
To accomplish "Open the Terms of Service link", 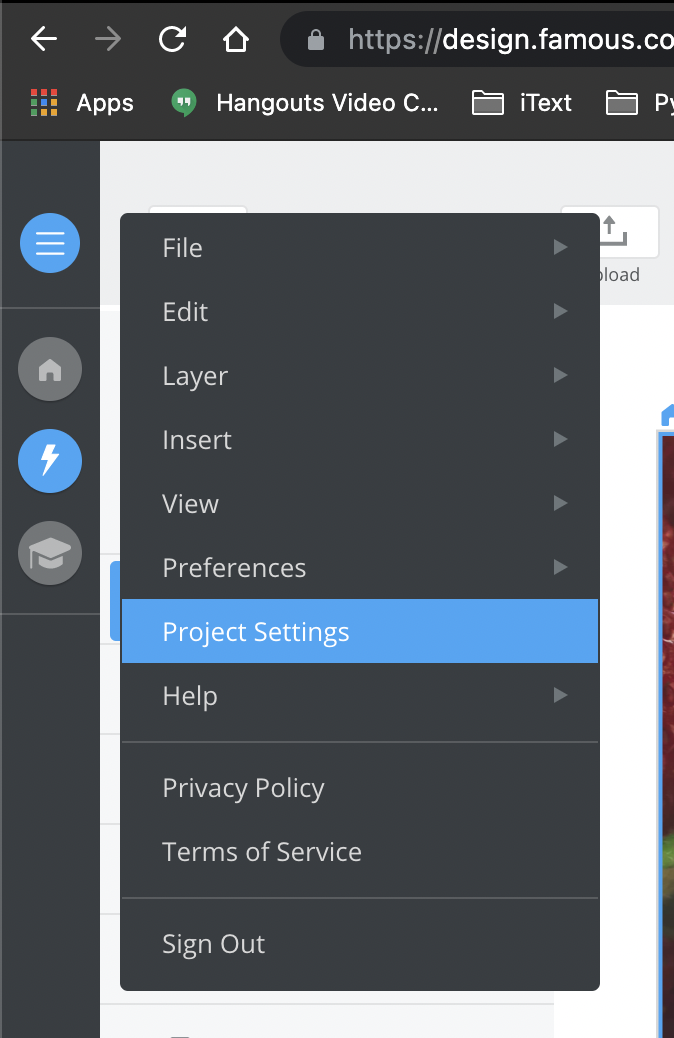I will [262, 852].
